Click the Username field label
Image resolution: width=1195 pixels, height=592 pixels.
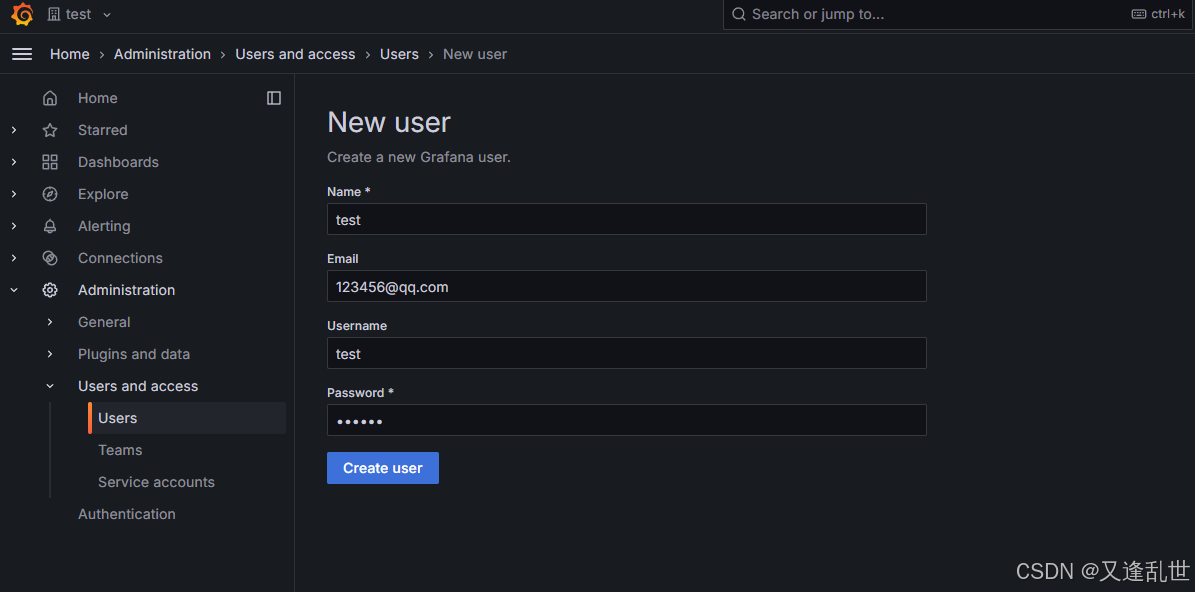tap(357, 325)
